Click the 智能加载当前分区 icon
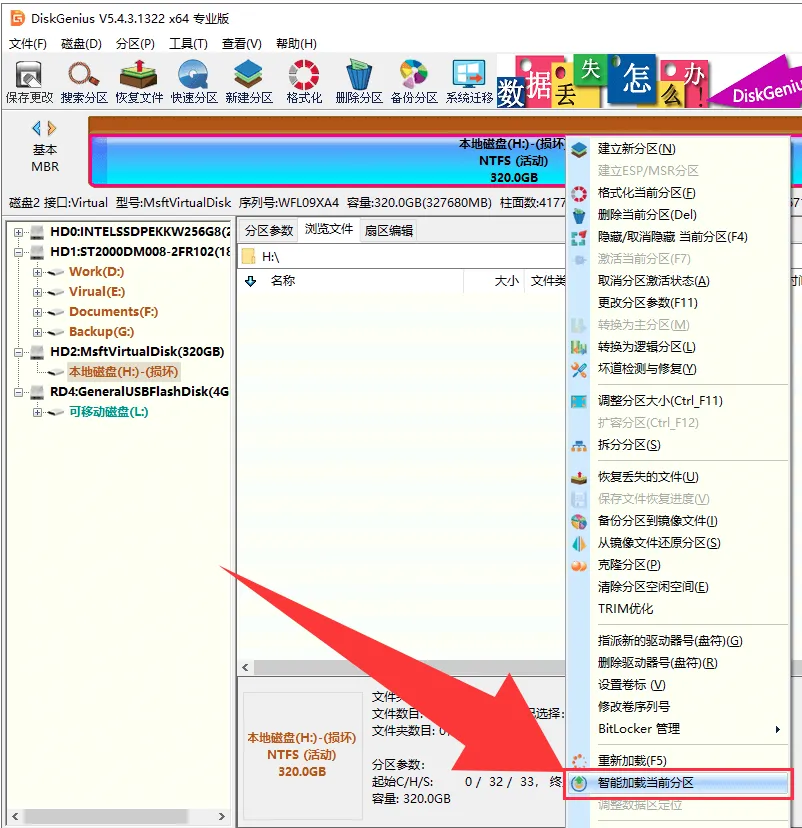Image resolution: width=802 pixels, height=828 pixels. coord(579,783)
